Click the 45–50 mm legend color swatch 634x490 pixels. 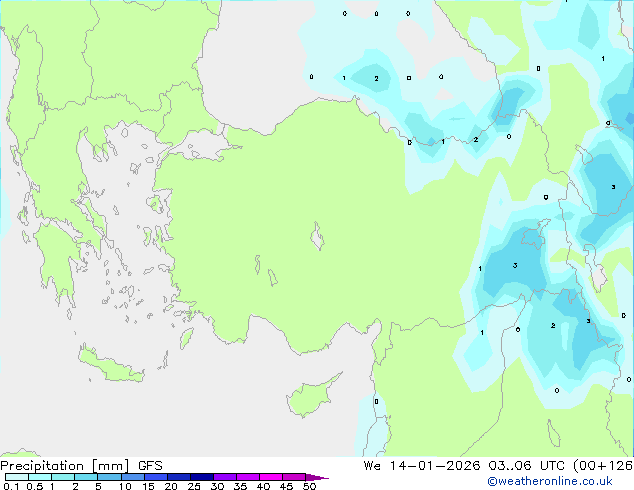coord(294,477)
